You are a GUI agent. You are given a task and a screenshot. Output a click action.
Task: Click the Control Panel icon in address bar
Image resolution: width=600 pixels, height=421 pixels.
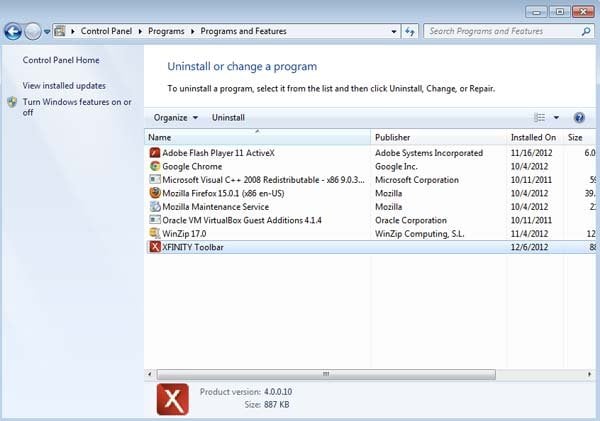[59, 31]
